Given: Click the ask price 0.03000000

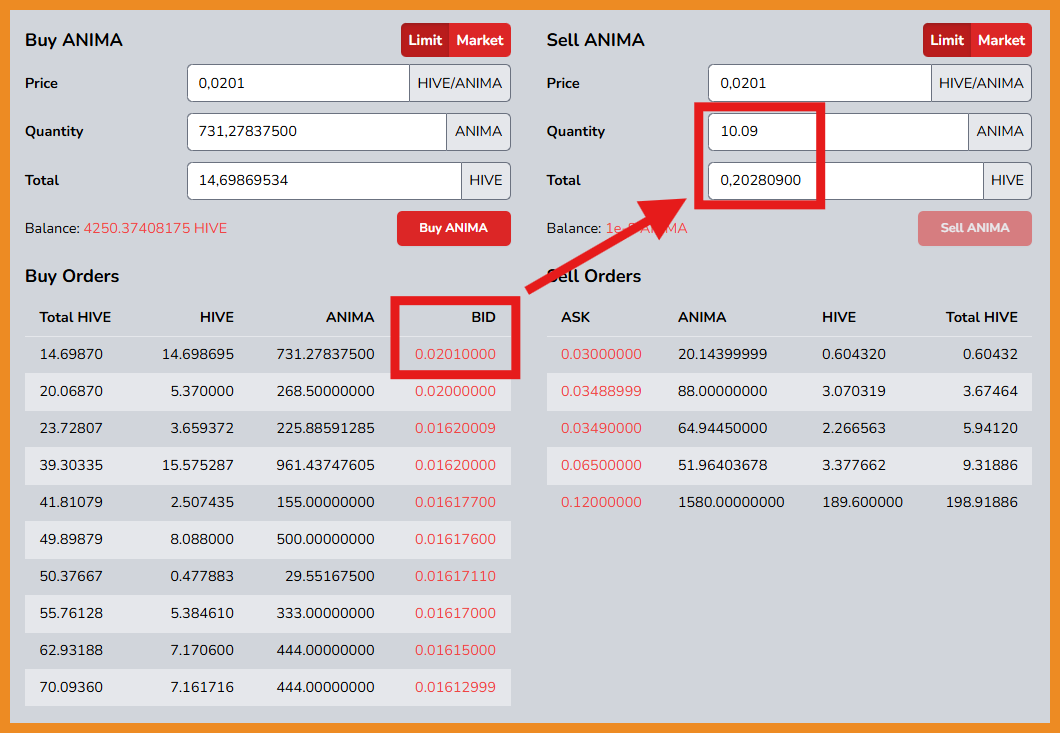Looking at the screenshot, I should pos(601,354).
